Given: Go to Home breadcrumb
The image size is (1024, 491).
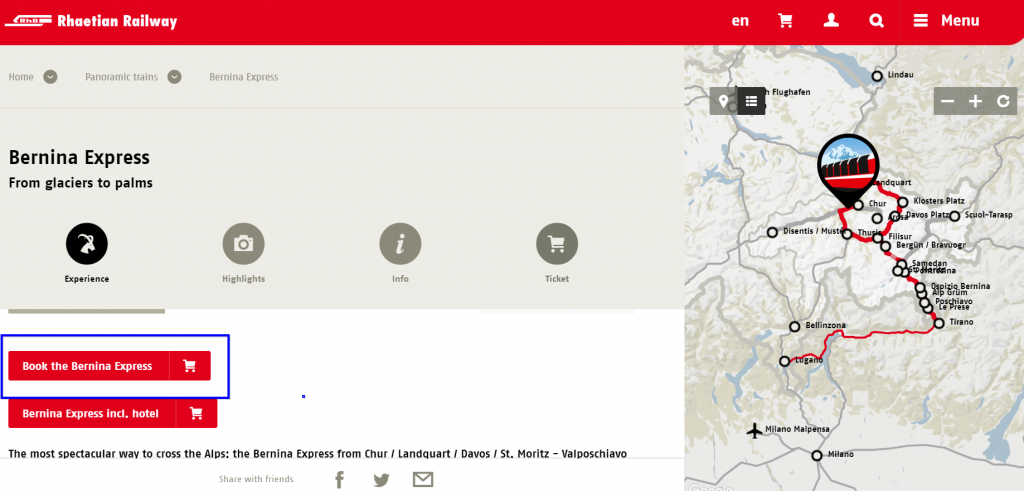Looking at the screenshot, I should coord(21,77).
